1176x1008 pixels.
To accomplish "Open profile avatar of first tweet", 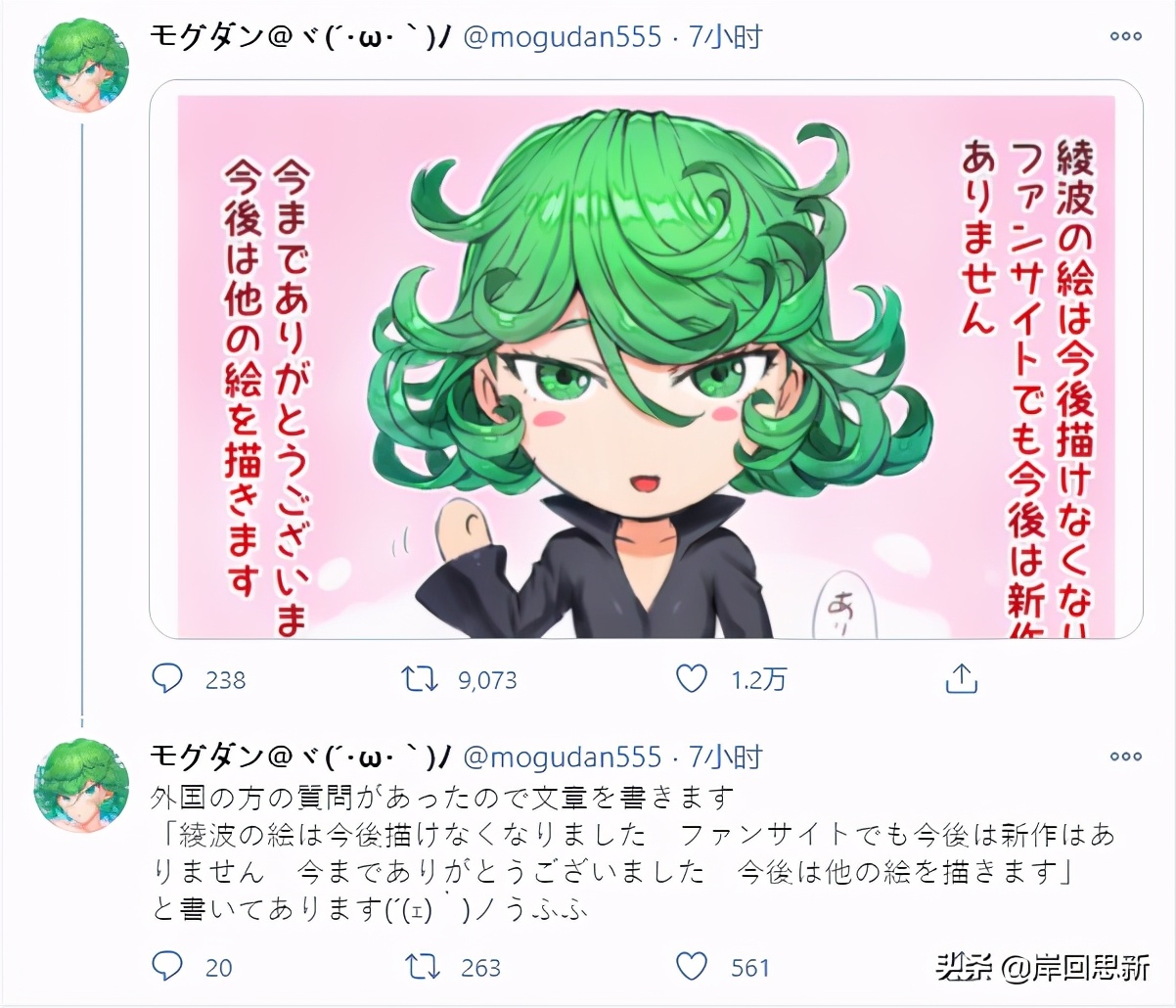I will pyautogui.click(x=82, y=65).
